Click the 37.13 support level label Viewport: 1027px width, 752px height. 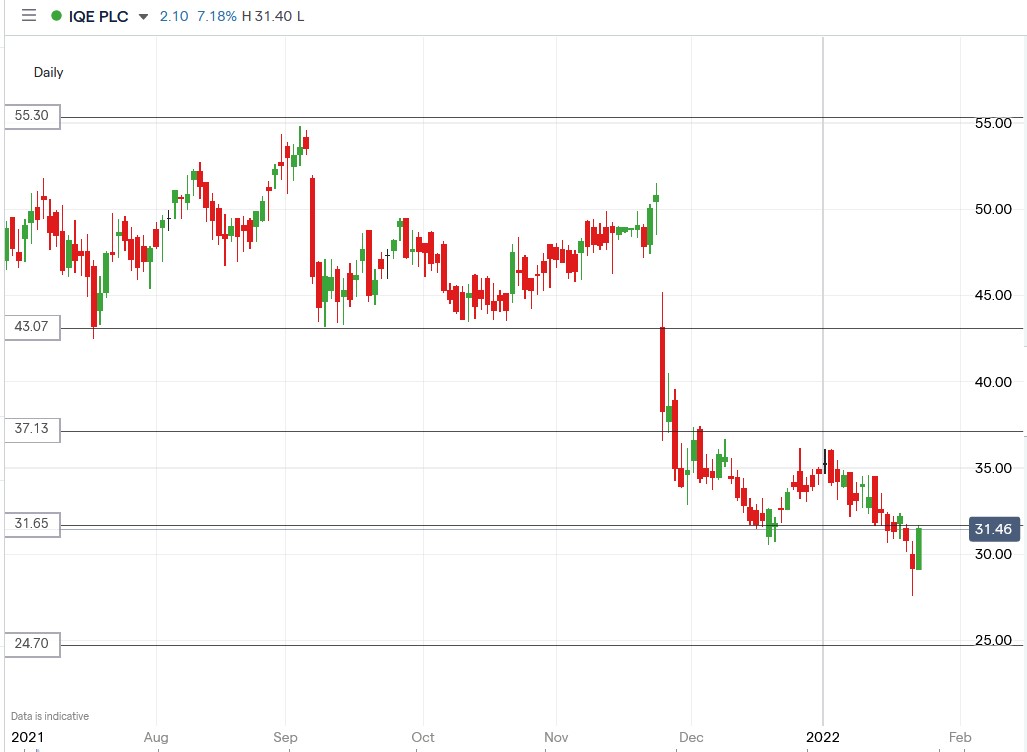[31, 430]
